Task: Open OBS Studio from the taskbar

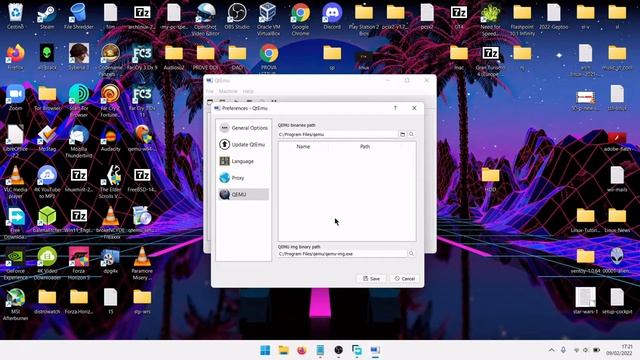Action: [x=338, y=350]
